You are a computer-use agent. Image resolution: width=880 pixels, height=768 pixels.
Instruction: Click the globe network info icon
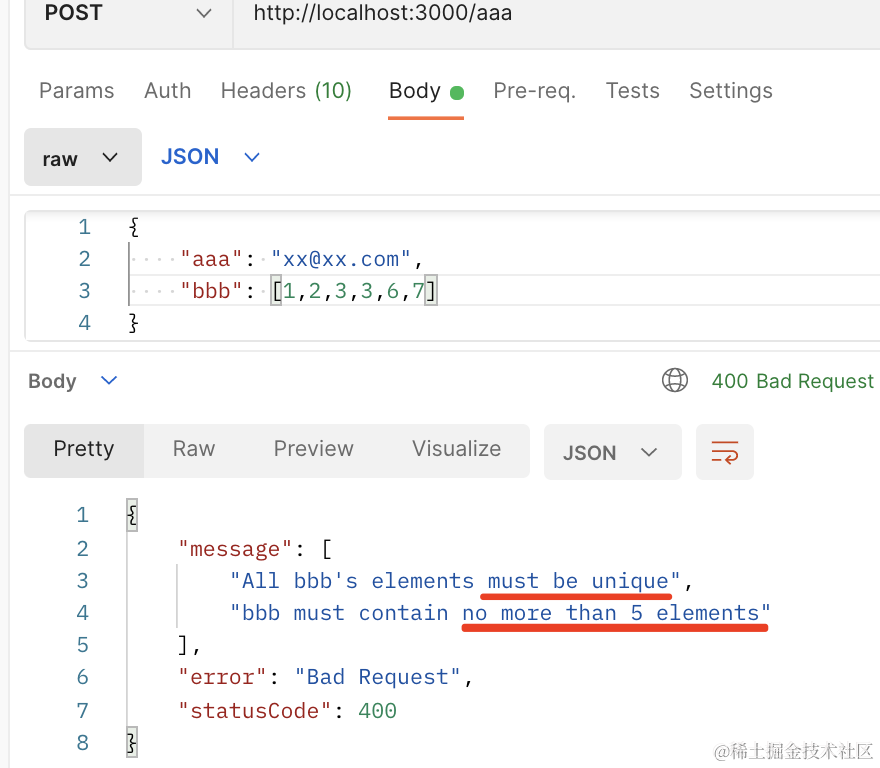(675, 381)
